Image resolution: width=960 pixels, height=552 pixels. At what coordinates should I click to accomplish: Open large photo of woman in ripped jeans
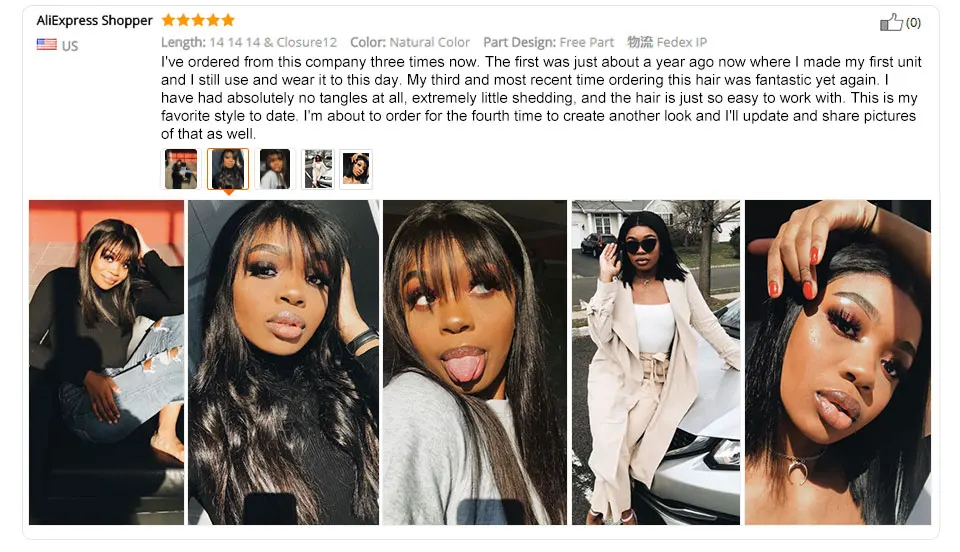(107, 362)
